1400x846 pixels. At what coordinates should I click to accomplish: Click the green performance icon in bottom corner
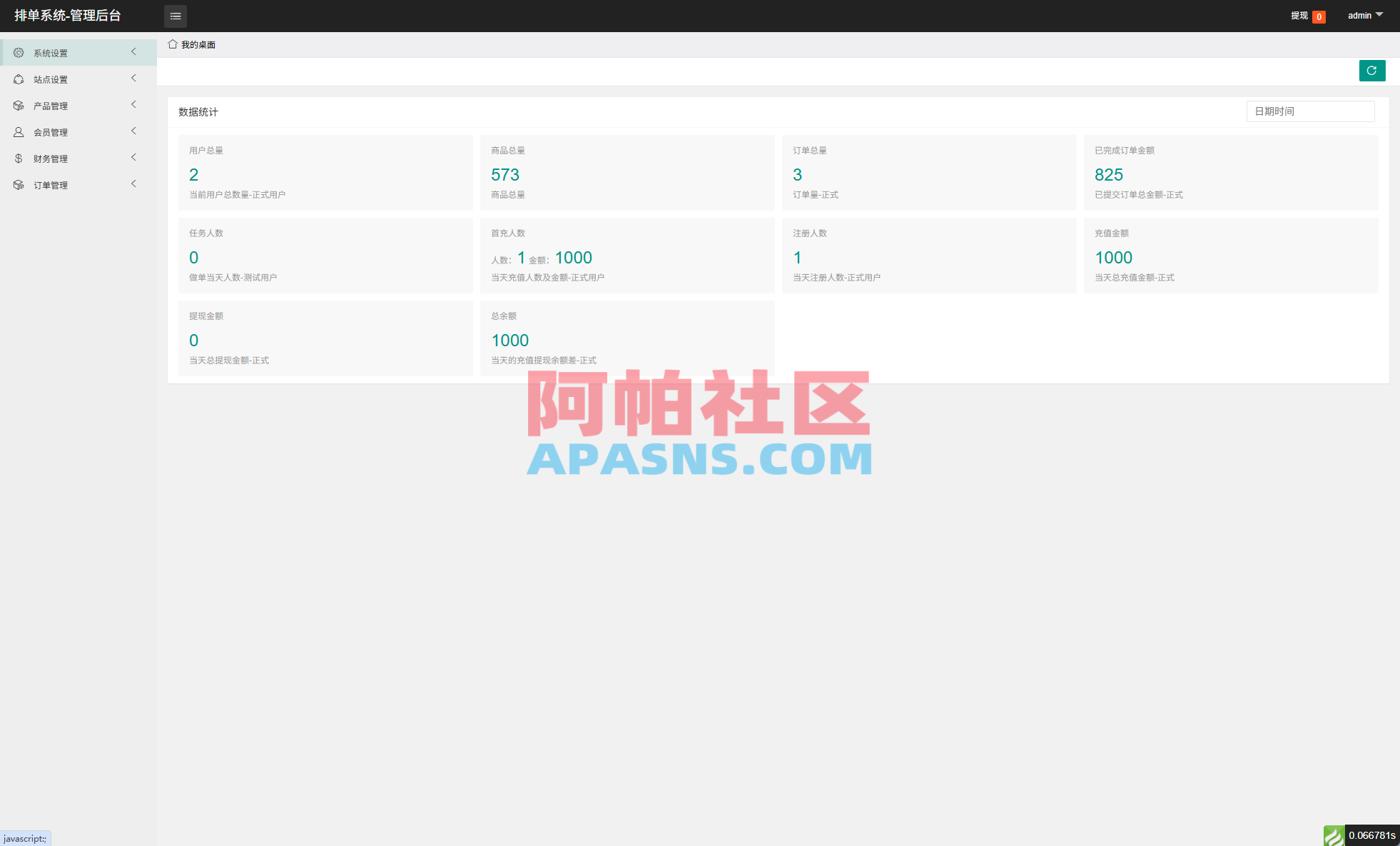tap(1334, 835)
